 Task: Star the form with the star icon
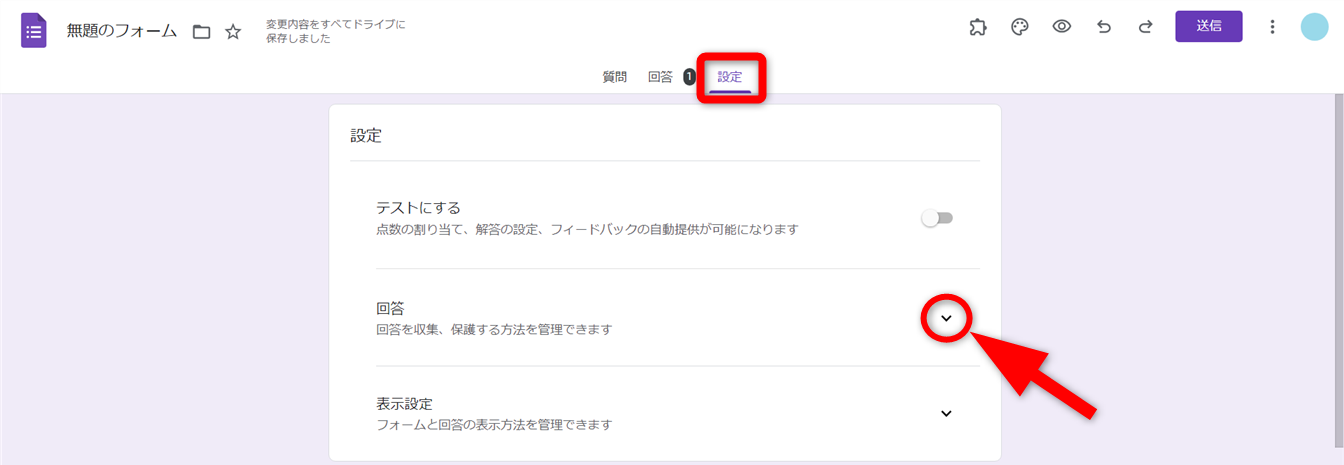click(233, 32)
